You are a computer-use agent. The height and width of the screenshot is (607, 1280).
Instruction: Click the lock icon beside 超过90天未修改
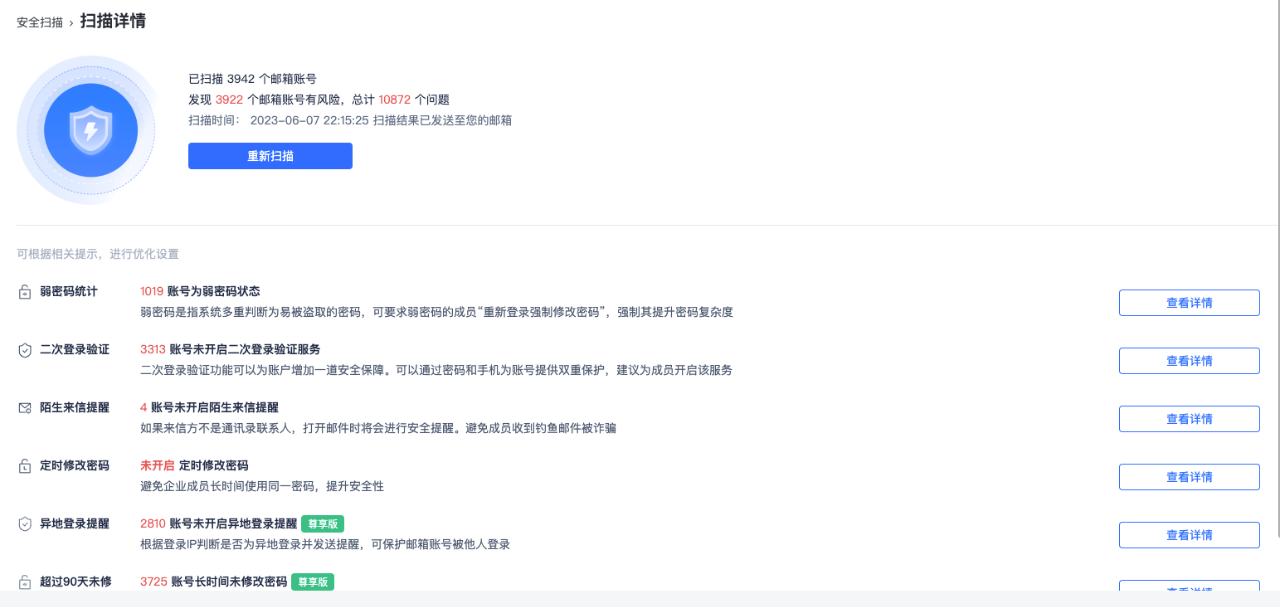tap(25, 582)
